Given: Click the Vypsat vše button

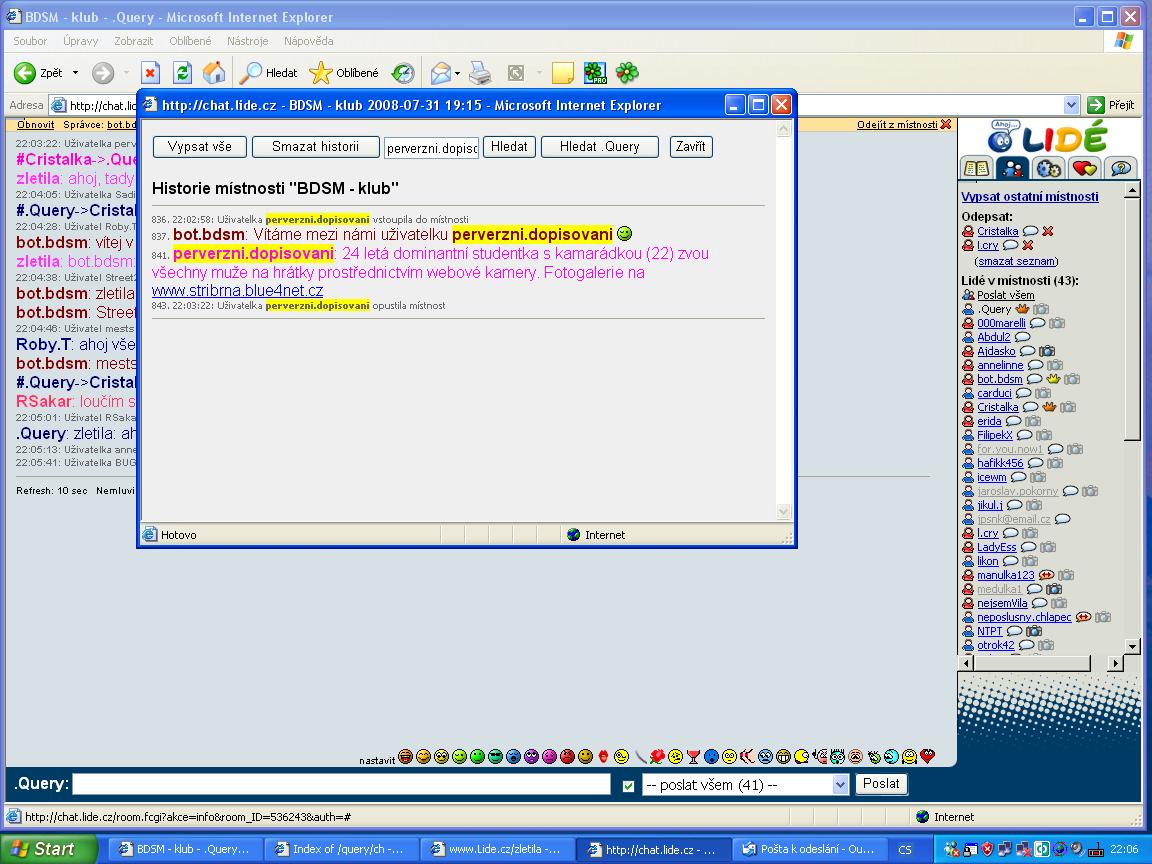Looking at the screenshot, I should coord(200,147).
